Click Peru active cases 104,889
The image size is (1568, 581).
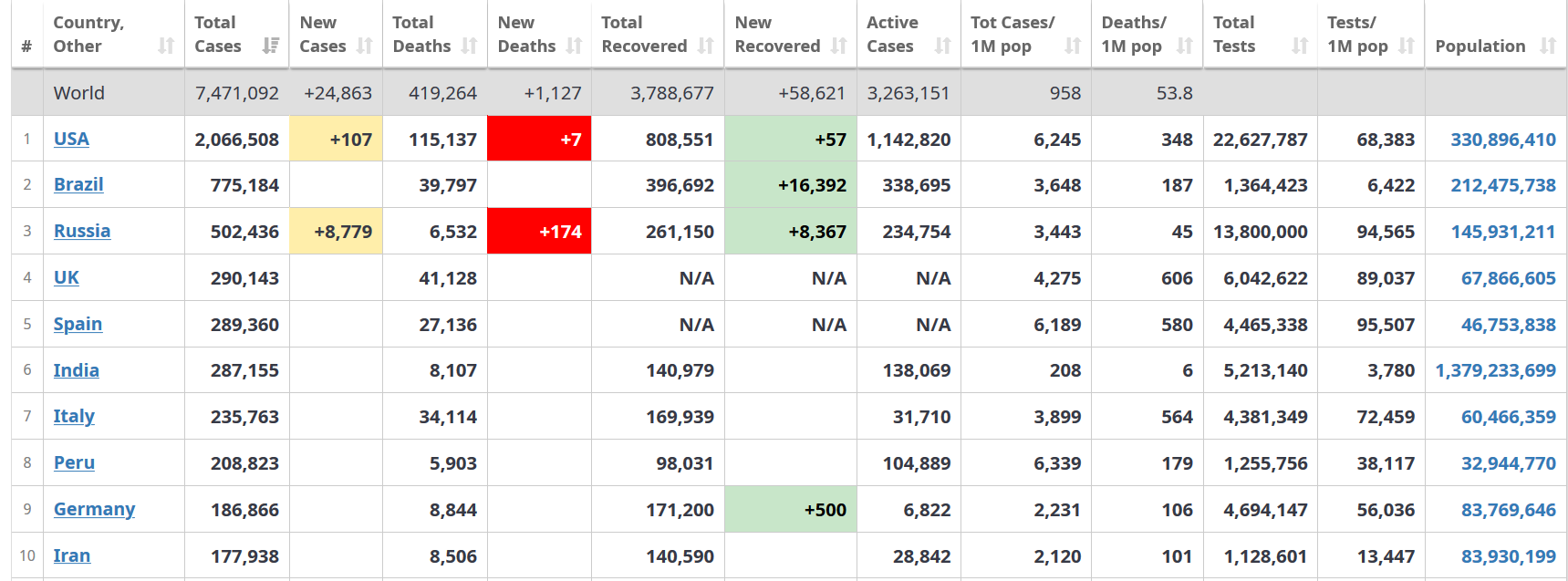[917, 463]
